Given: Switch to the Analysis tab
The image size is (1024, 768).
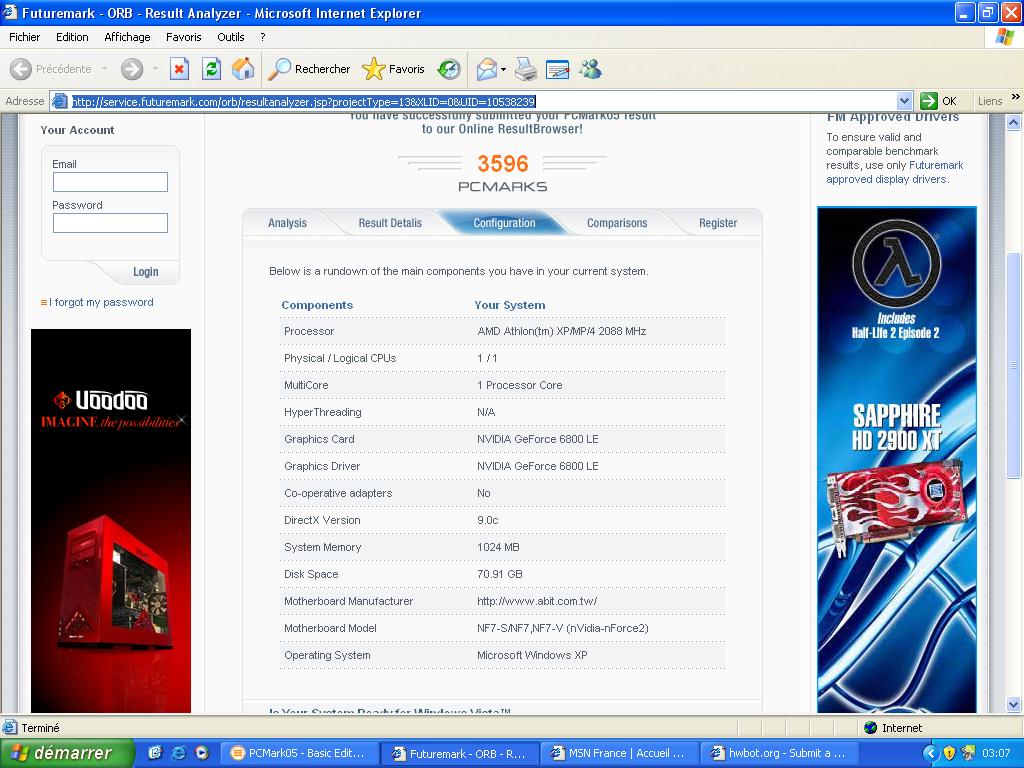Looking at the screenshot, I should click(287, 223).
